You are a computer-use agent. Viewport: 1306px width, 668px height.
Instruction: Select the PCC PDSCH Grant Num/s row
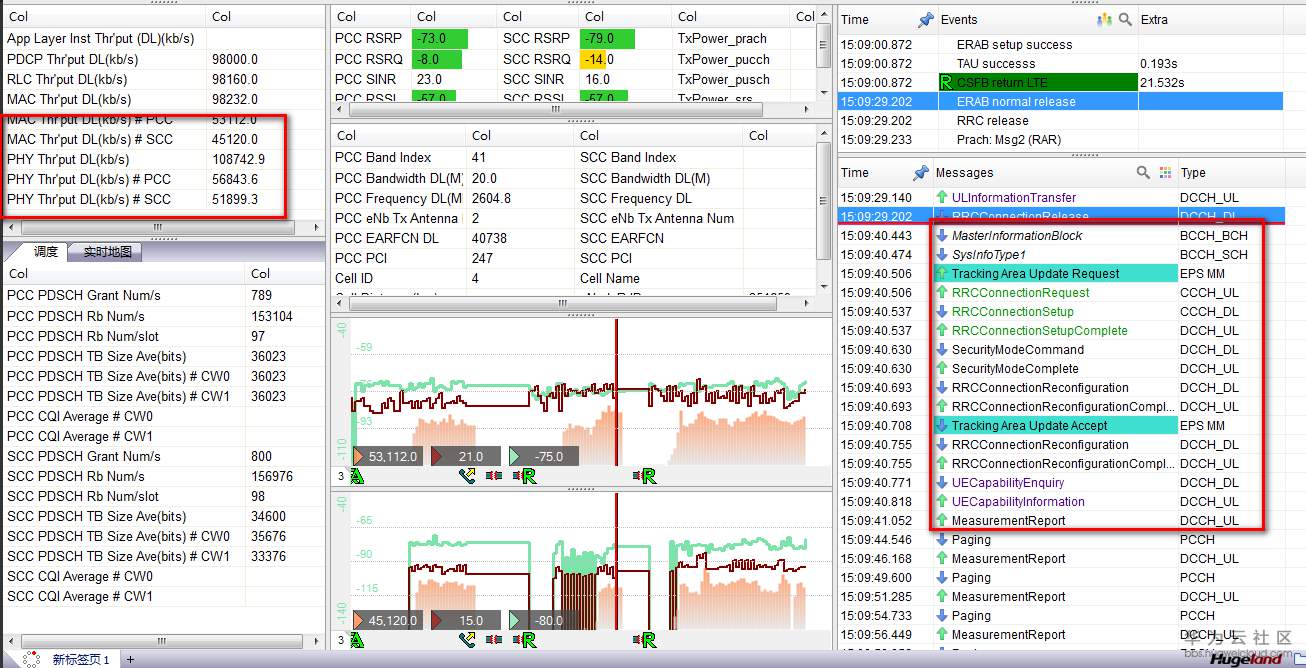point(163,295)
